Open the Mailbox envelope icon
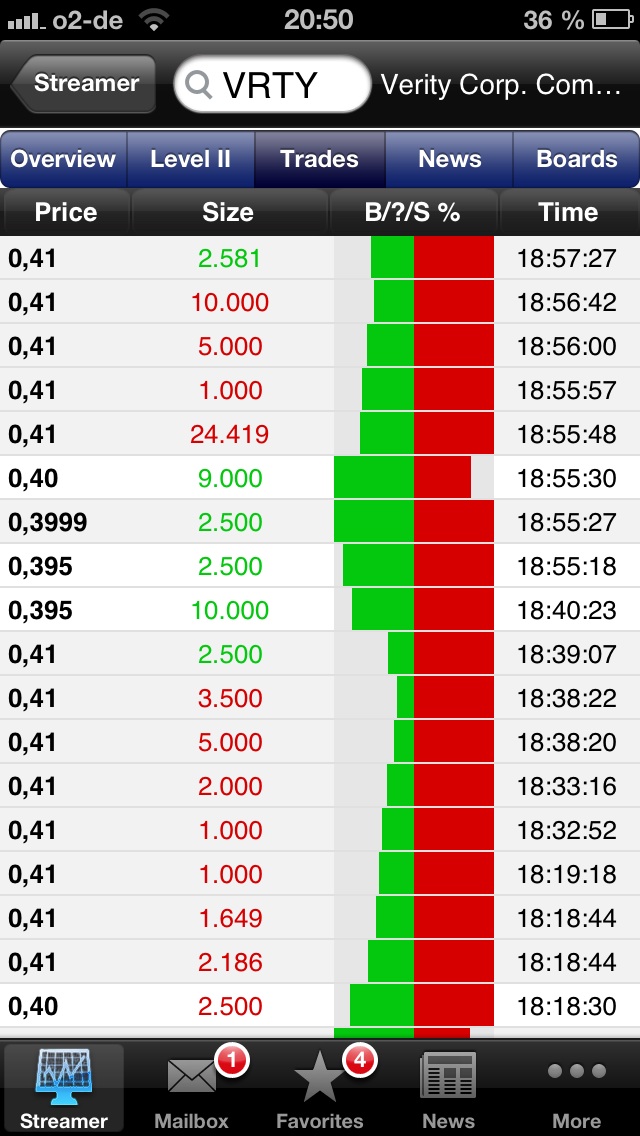Image resolution: width=640 pixels, height=1136 pixels. pos(191,1077)
